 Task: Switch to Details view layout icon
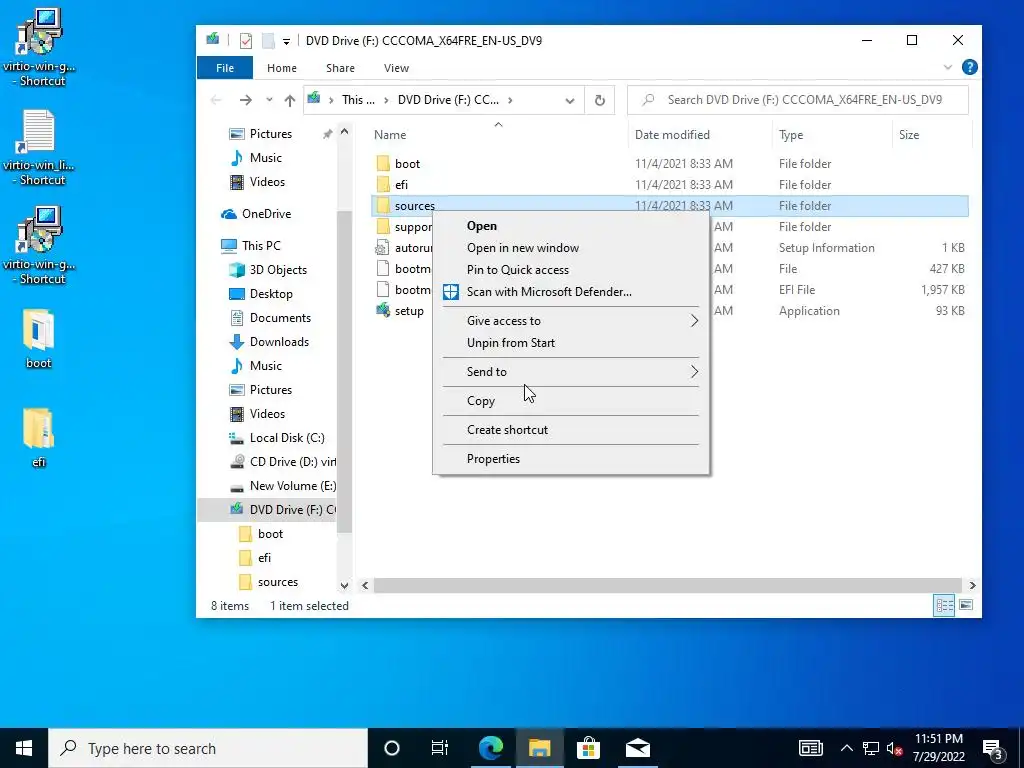click(x=944, y=605)
